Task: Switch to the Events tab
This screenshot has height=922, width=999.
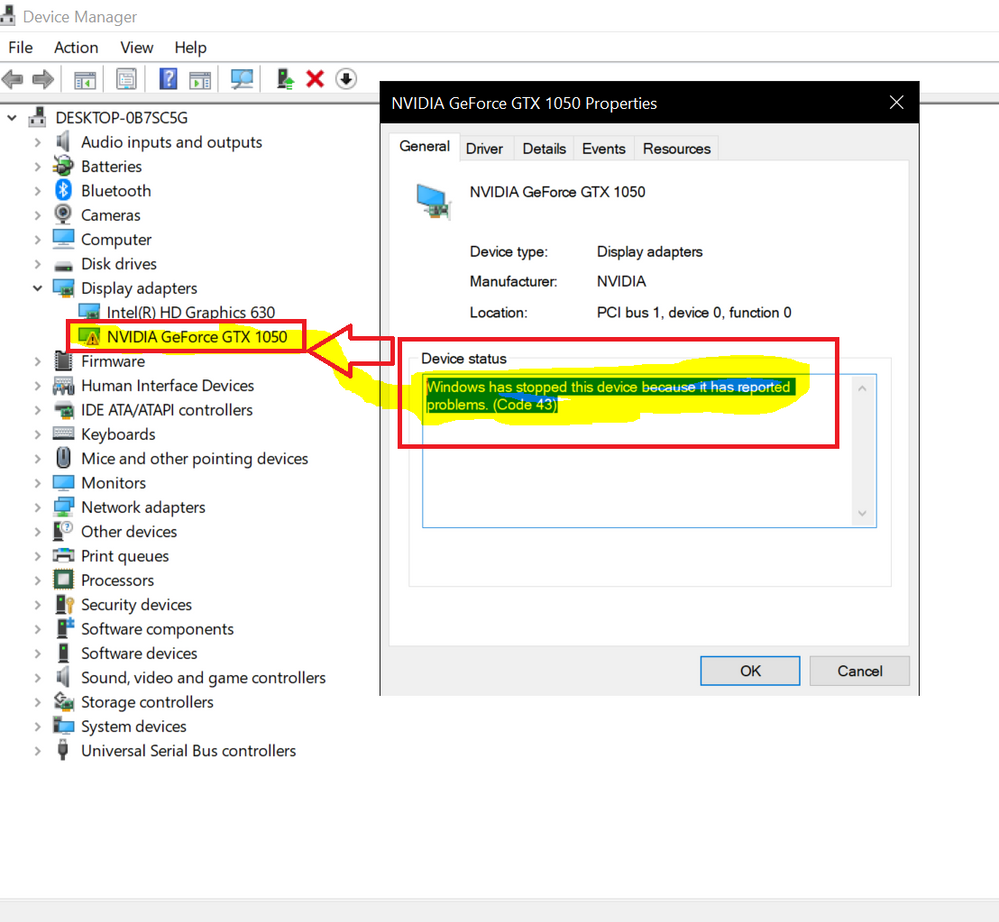Action: tap(603, 148)
